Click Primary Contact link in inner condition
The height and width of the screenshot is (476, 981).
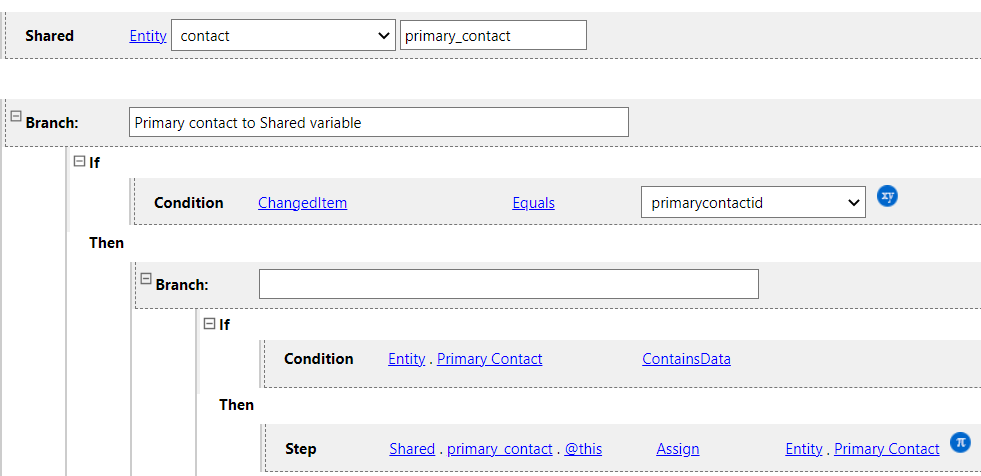[x=490, y=359]
